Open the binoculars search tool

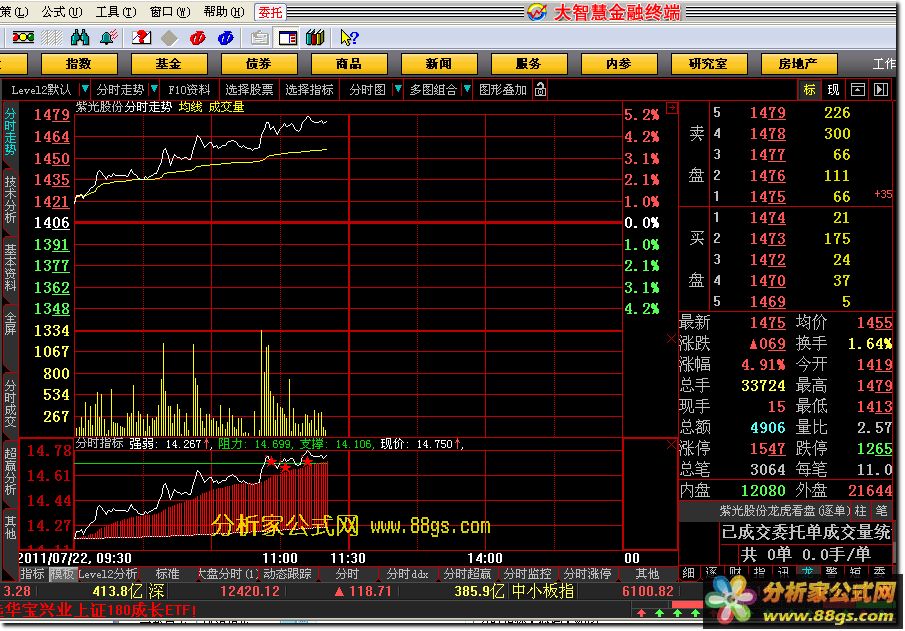[80, 38]
